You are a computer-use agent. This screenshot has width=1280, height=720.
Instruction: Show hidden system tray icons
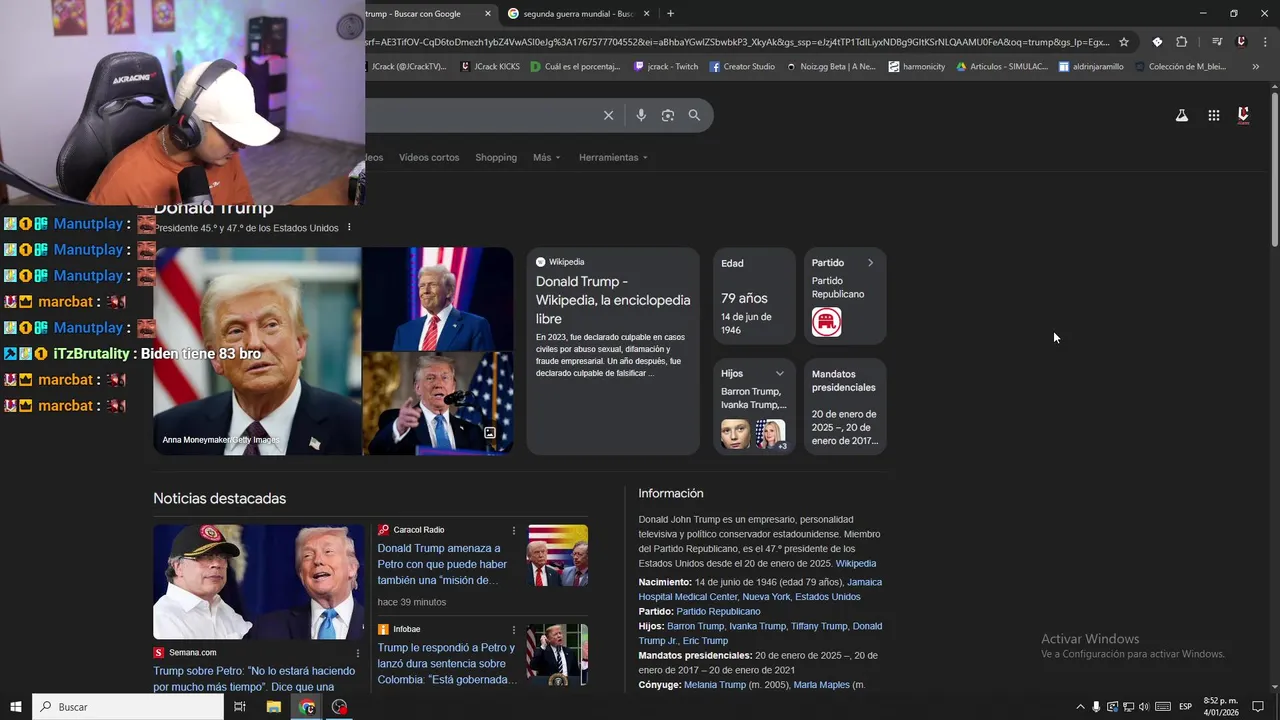coord(1080,707)
